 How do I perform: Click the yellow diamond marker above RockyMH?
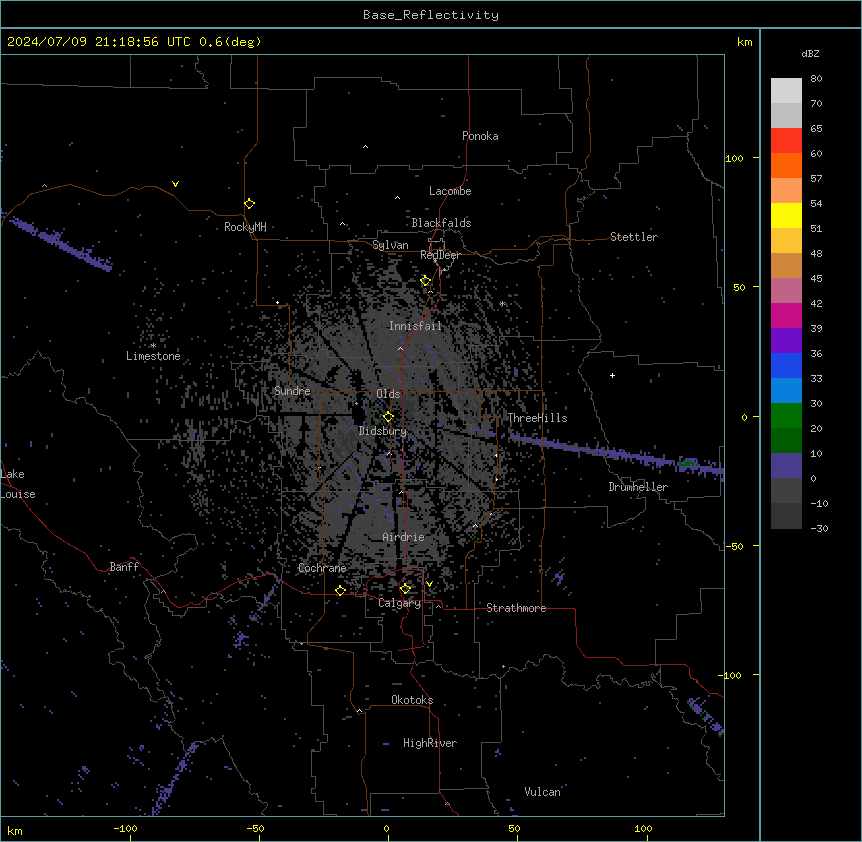250,204
